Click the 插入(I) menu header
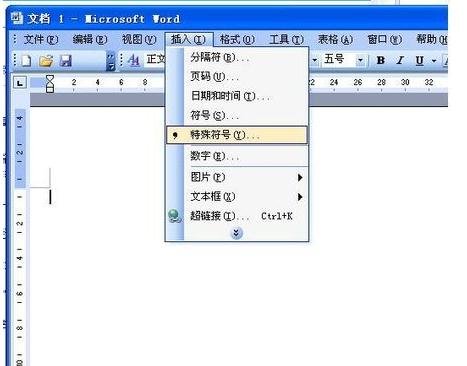This screenshot has width=467, height=366. coord(188,40)
